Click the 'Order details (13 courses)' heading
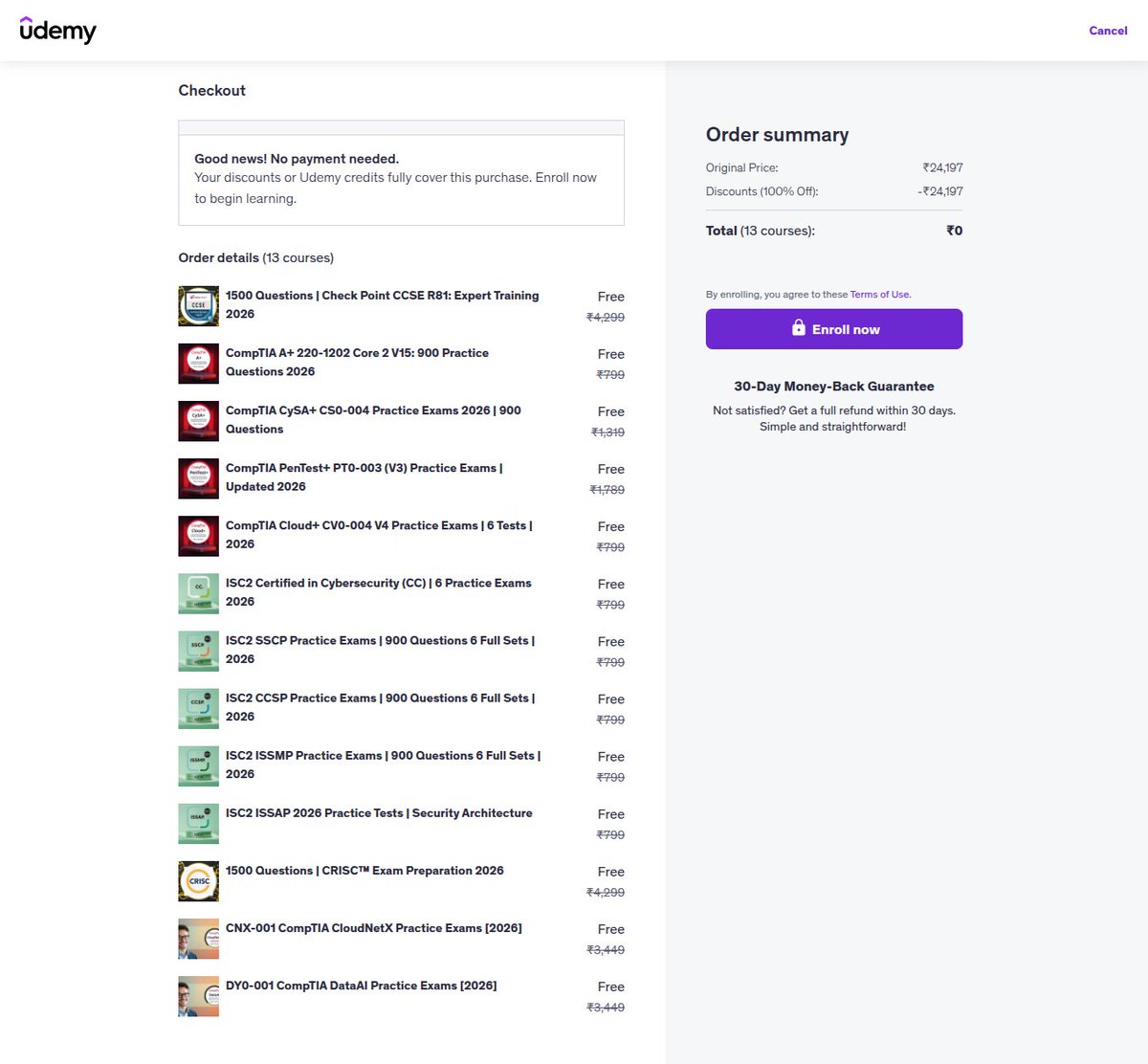 click(x=256, y=257)
